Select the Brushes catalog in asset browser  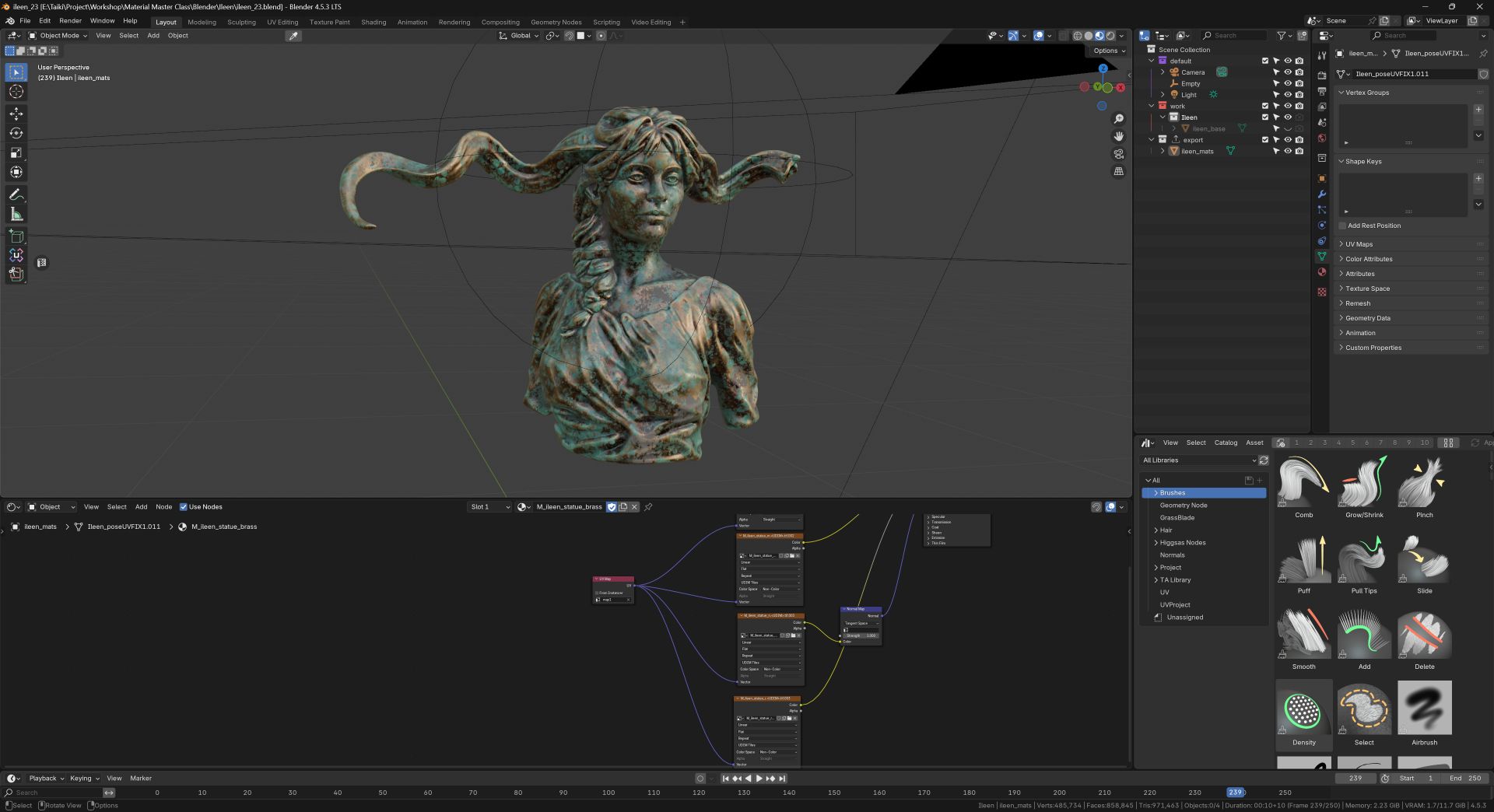(1173, 493)
